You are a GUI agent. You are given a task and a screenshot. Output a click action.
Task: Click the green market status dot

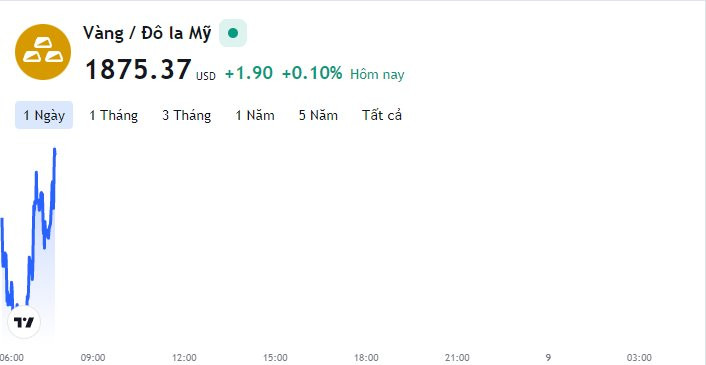point(233,33)
